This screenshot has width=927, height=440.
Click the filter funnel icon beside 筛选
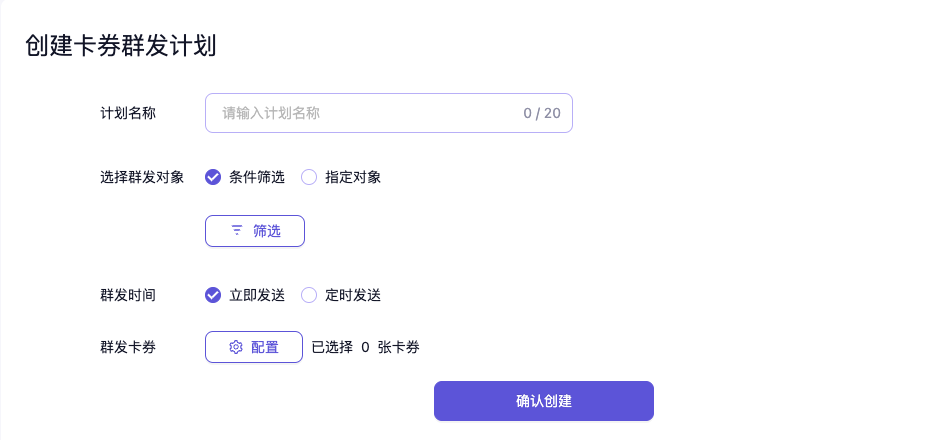pyautogui.click(x=237, y=231)
